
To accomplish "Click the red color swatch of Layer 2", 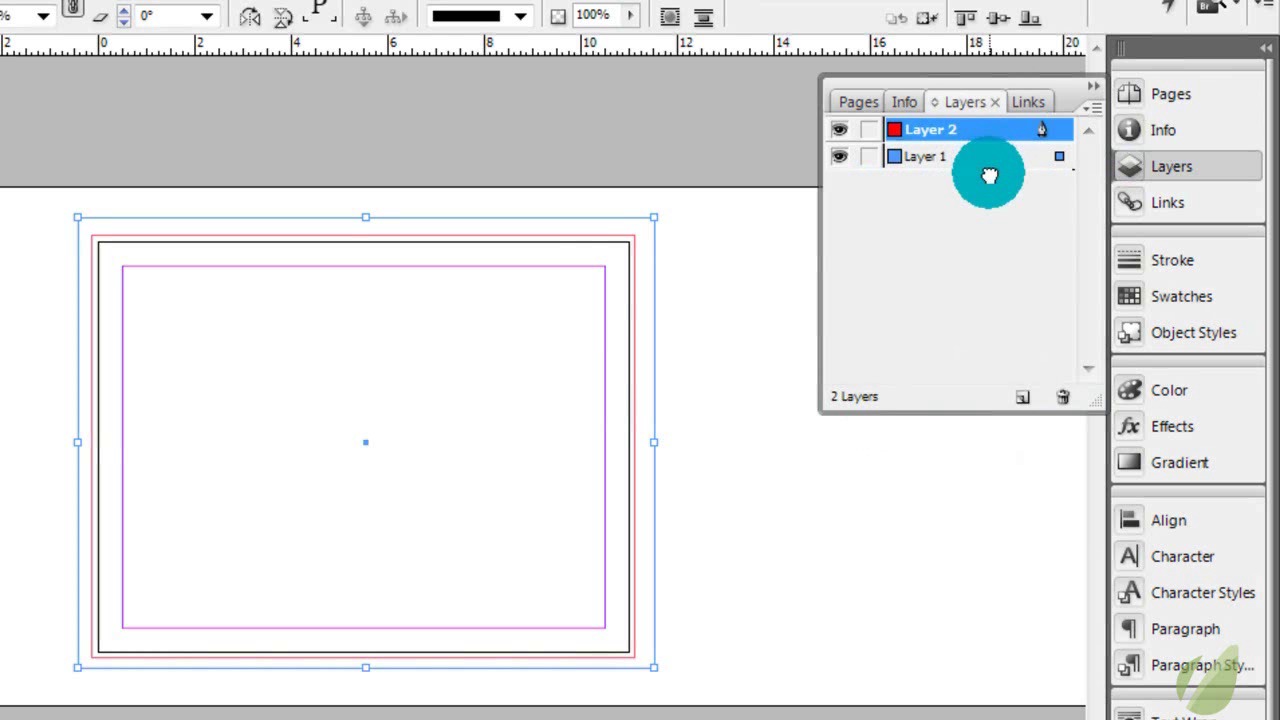I will click(x=894, y=129).
